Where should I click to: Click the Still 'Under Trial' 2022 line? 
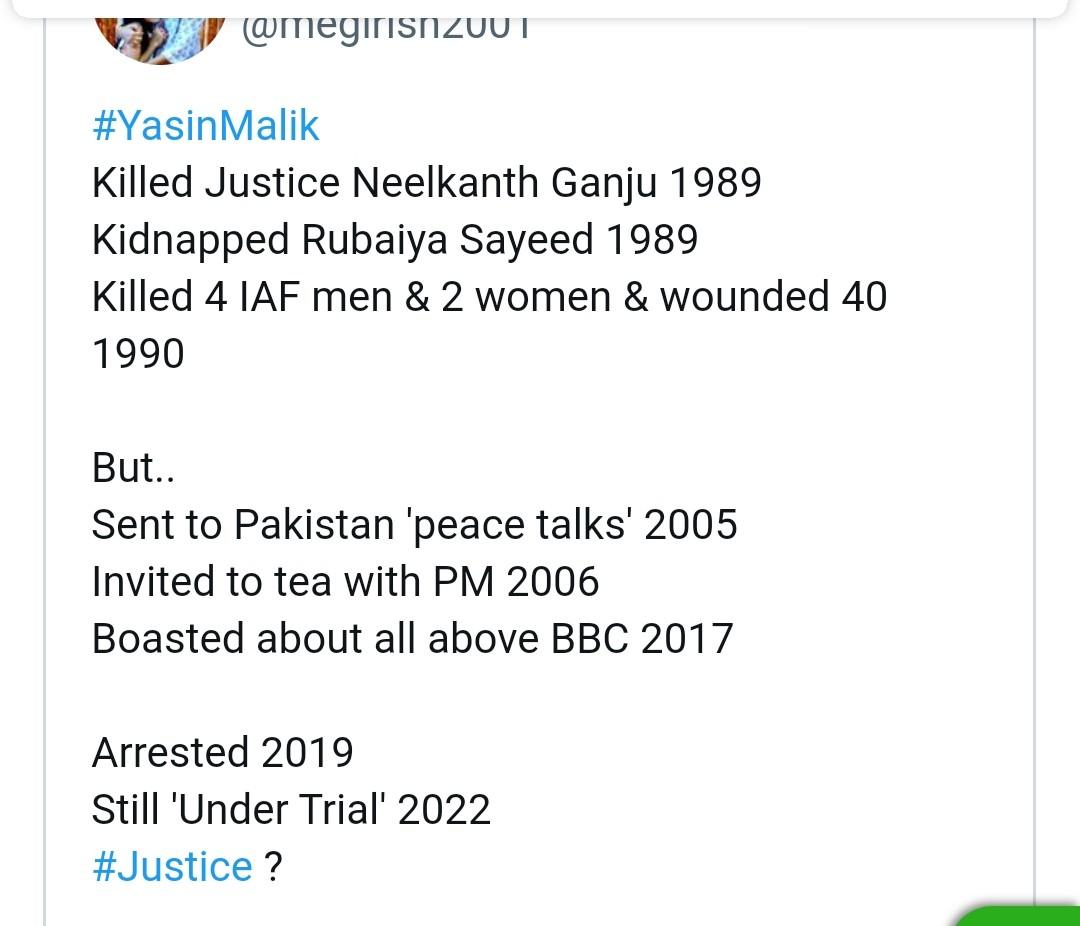(291, 810)
